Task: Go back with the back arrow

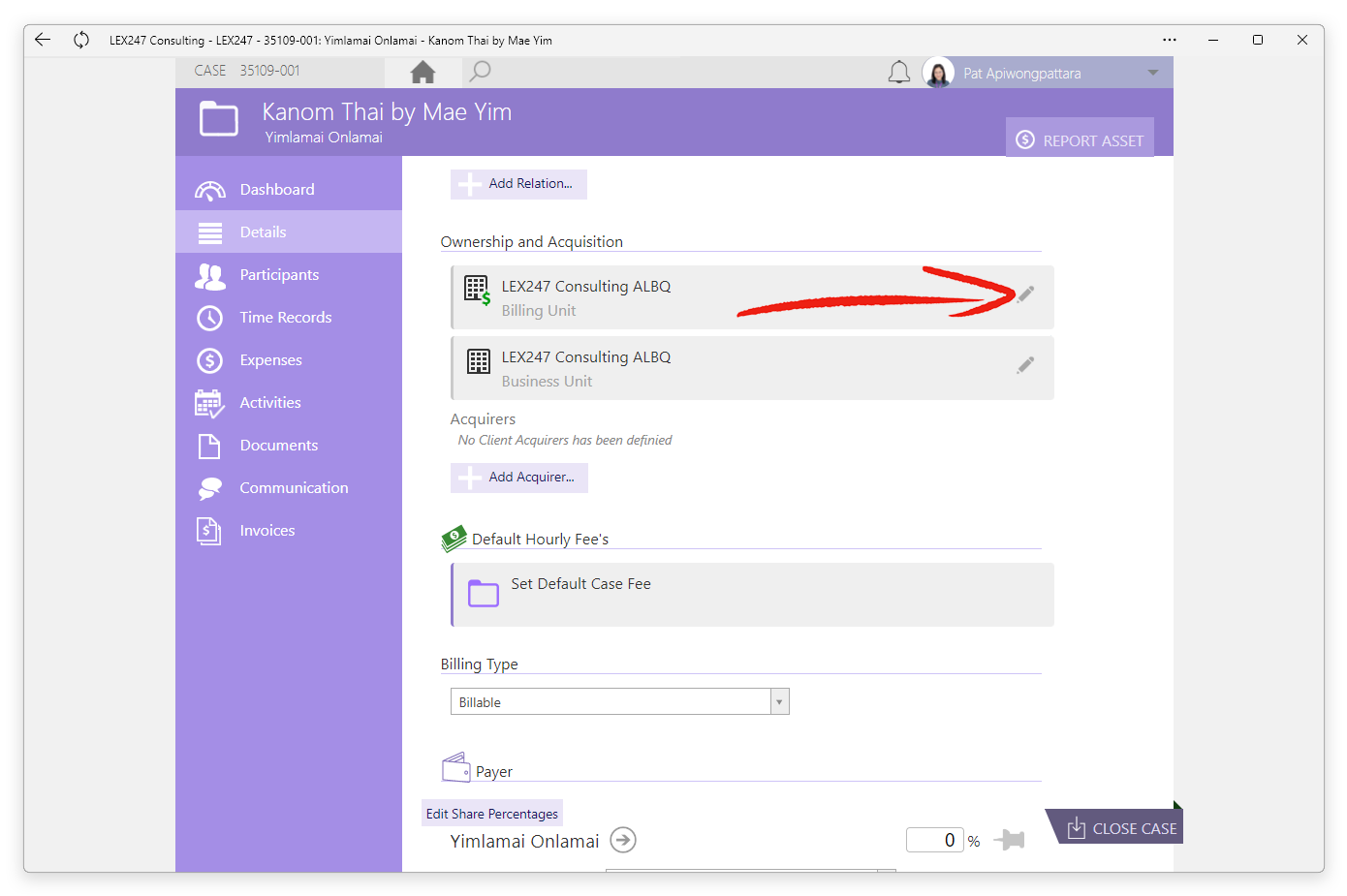Action: [x=43, y=40]
